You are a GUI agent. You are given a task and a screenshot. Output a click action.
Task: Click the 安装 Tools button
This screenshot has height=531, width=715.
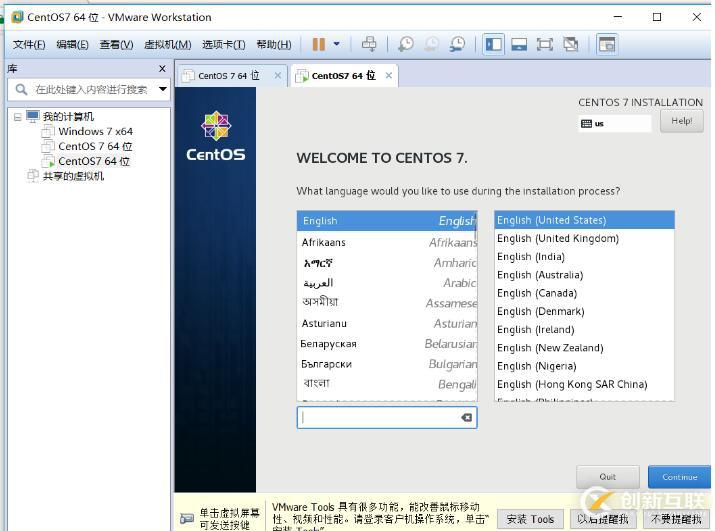(530, 519)
